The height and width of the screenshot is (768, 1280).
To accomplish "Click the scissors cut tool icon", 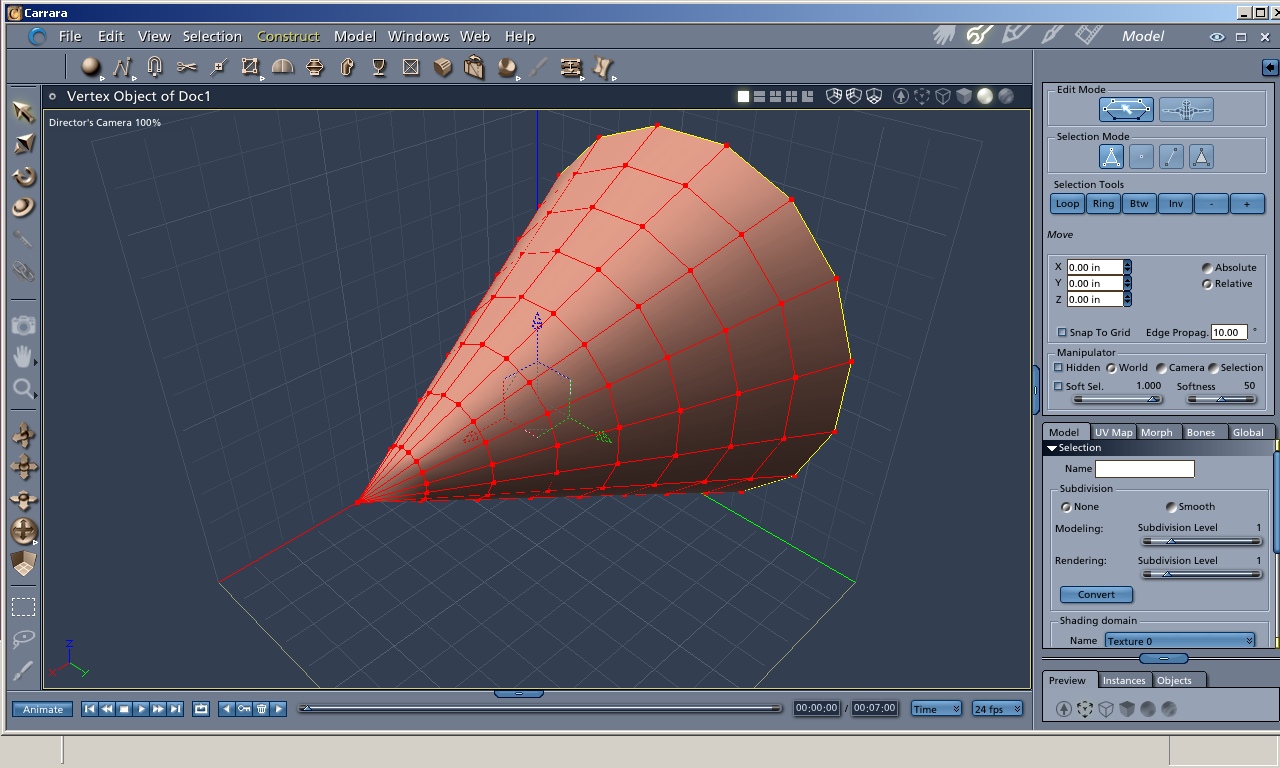I will [x=186, y=67].
